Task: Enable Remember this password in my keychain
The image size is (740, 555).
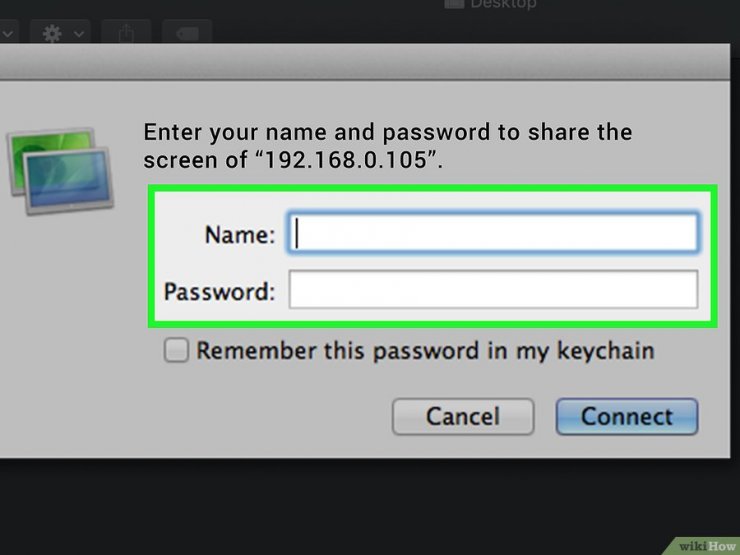Action: tap(176, 351)
